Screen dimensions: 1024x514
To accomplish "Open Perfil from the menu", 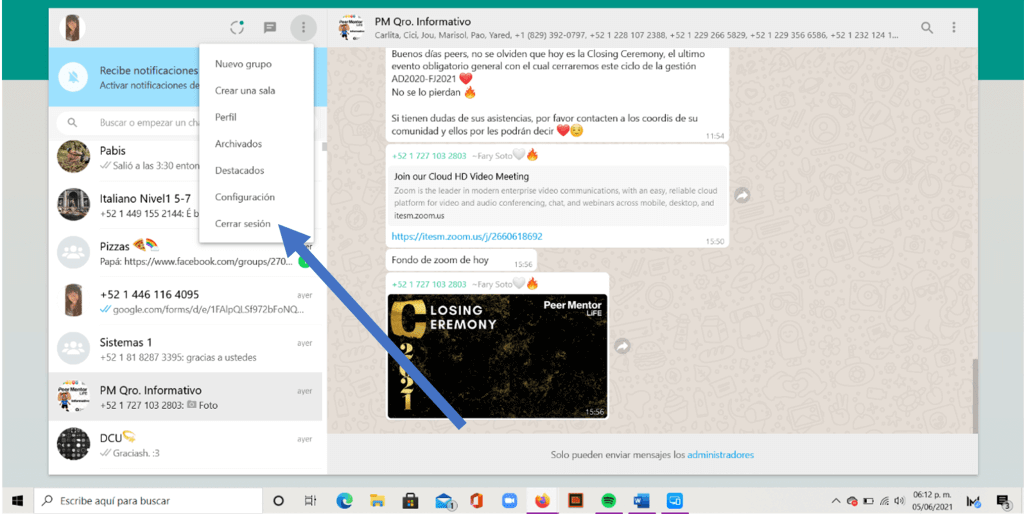I will (x=225, y=118).
